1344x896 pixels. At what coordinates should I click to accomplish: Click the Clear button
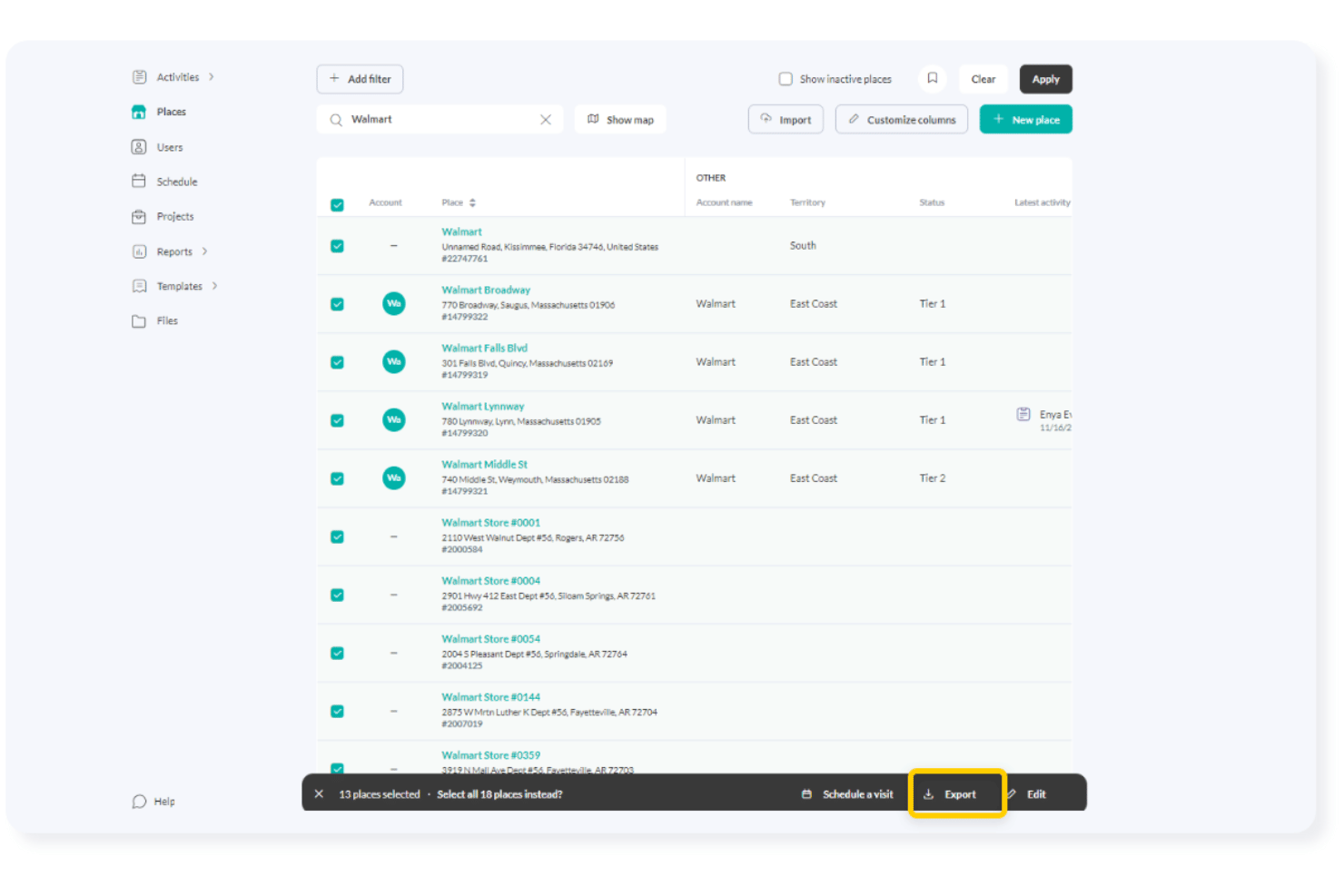pos(983,79)
